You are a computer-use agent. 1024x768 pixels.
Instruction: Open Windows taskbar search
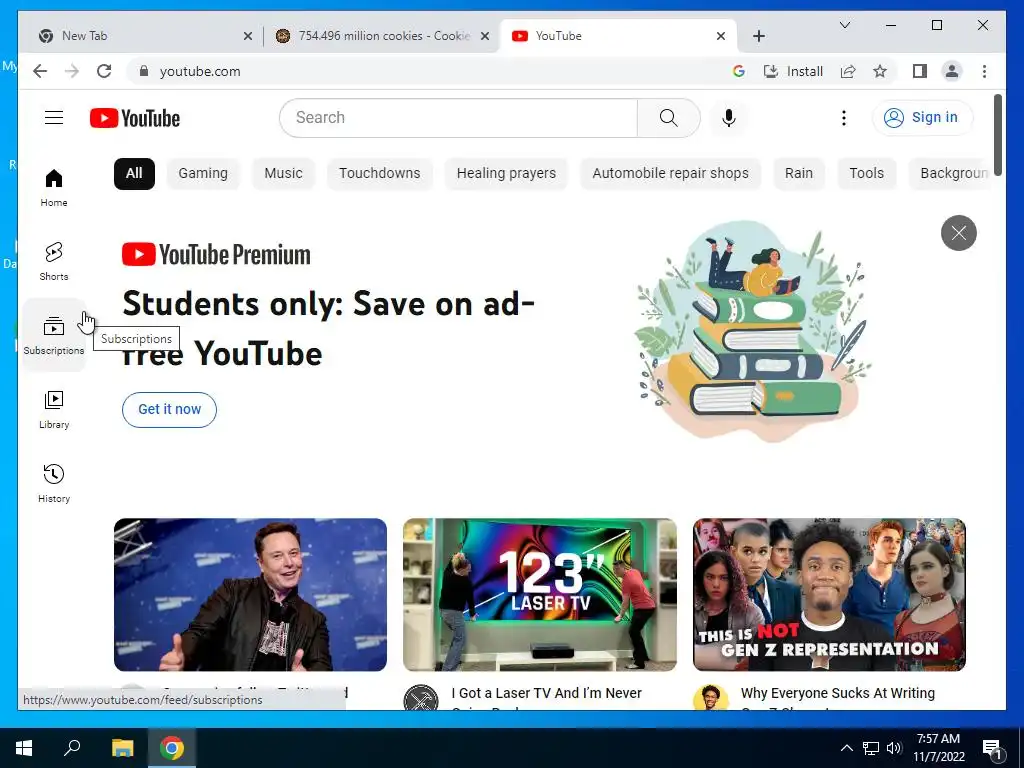(72, 748)
